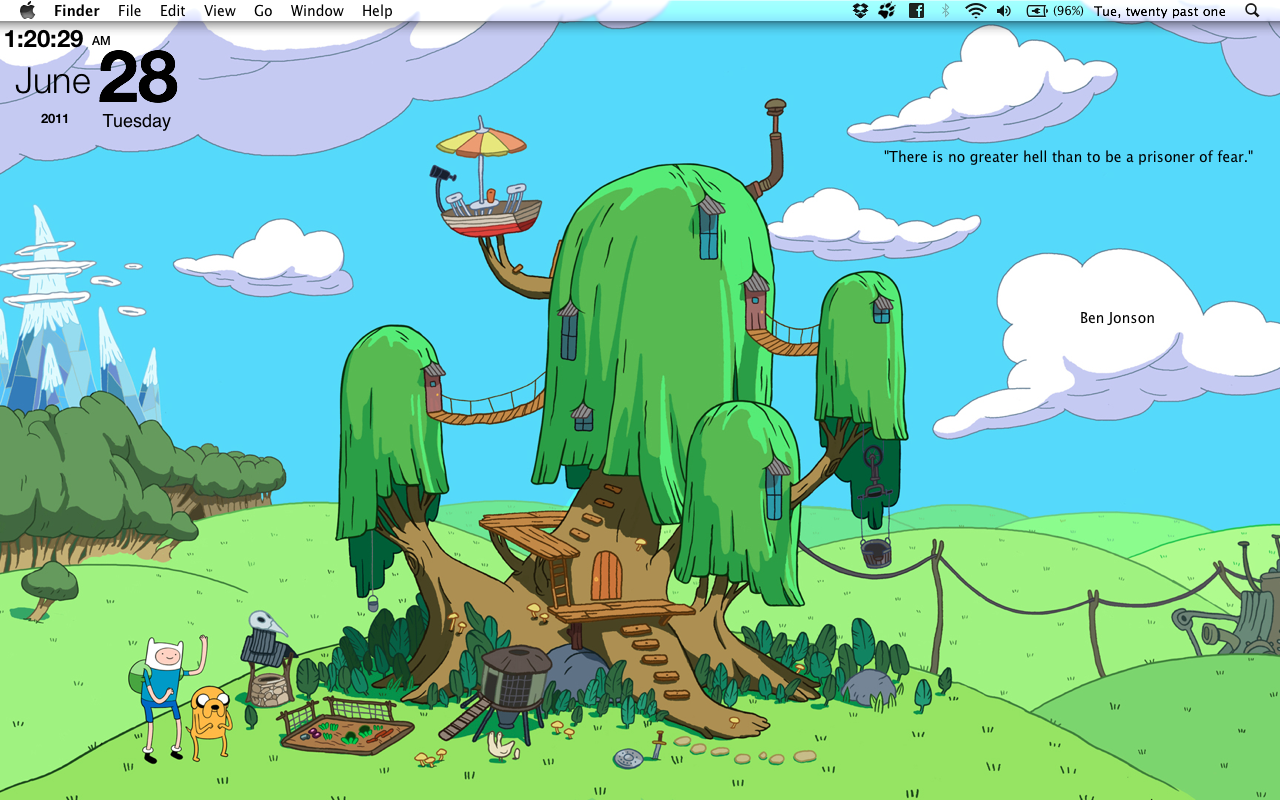The height and width of the screenshot is (800, 1280).
Task: Open the Help menu
Action: pyautogui.click(x=377, y=11)
